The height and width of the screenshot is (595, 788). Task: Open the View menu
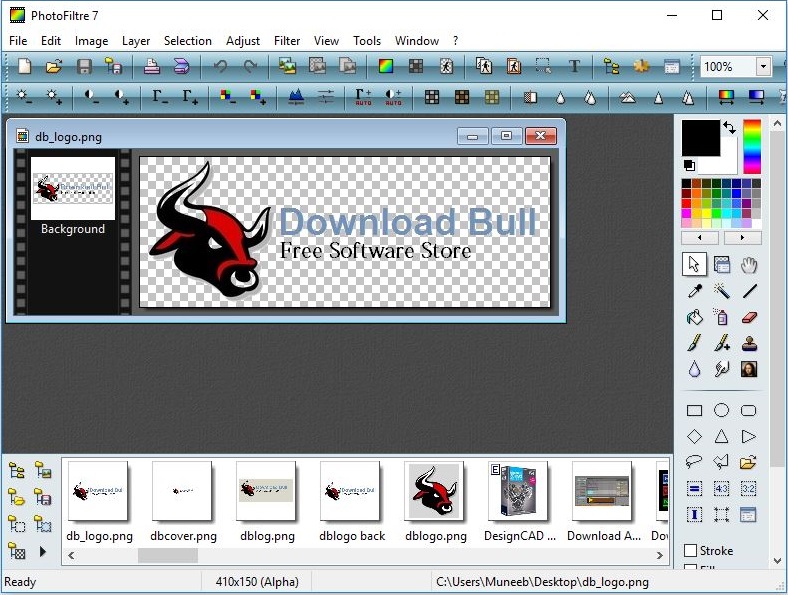click(326, 41)
